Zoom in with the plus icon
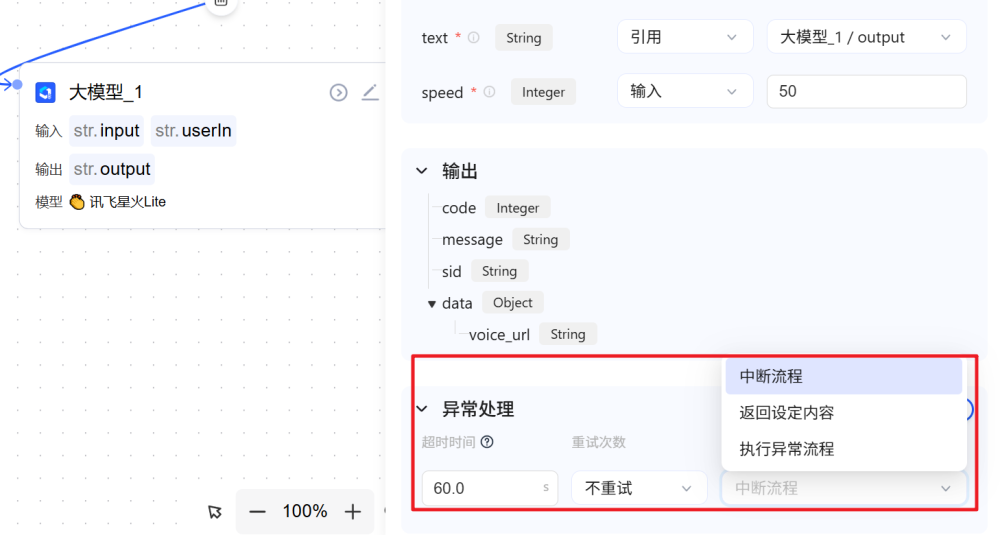Screen dimensions: 1000x535 pos(352,512)
